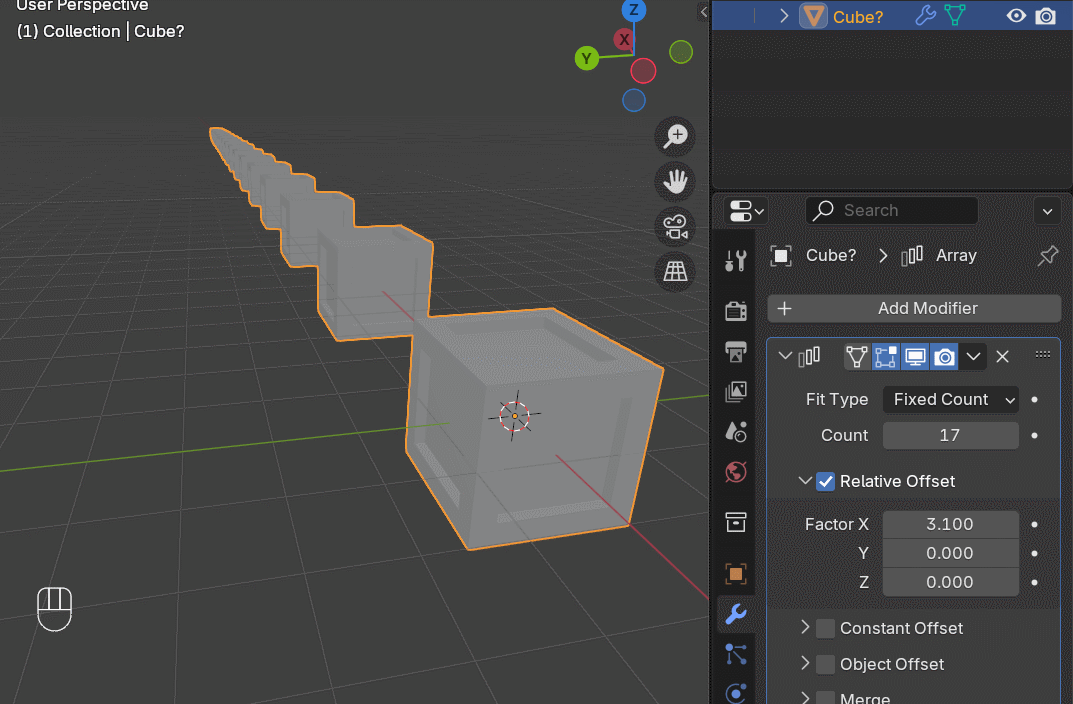The height and width of the screenshot is (704, 1073).
Task: Expand the Cube? item in outliner
Action: pos(784,16)
